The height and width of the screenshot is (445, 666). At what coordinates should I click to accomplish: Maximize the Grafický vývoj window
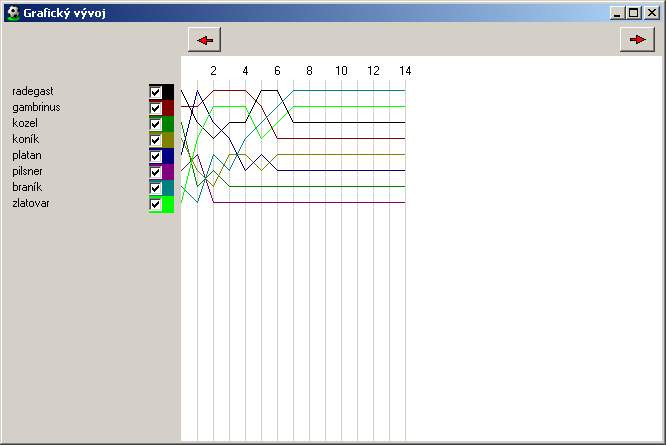pyautogui.click(x=633, y=13)
